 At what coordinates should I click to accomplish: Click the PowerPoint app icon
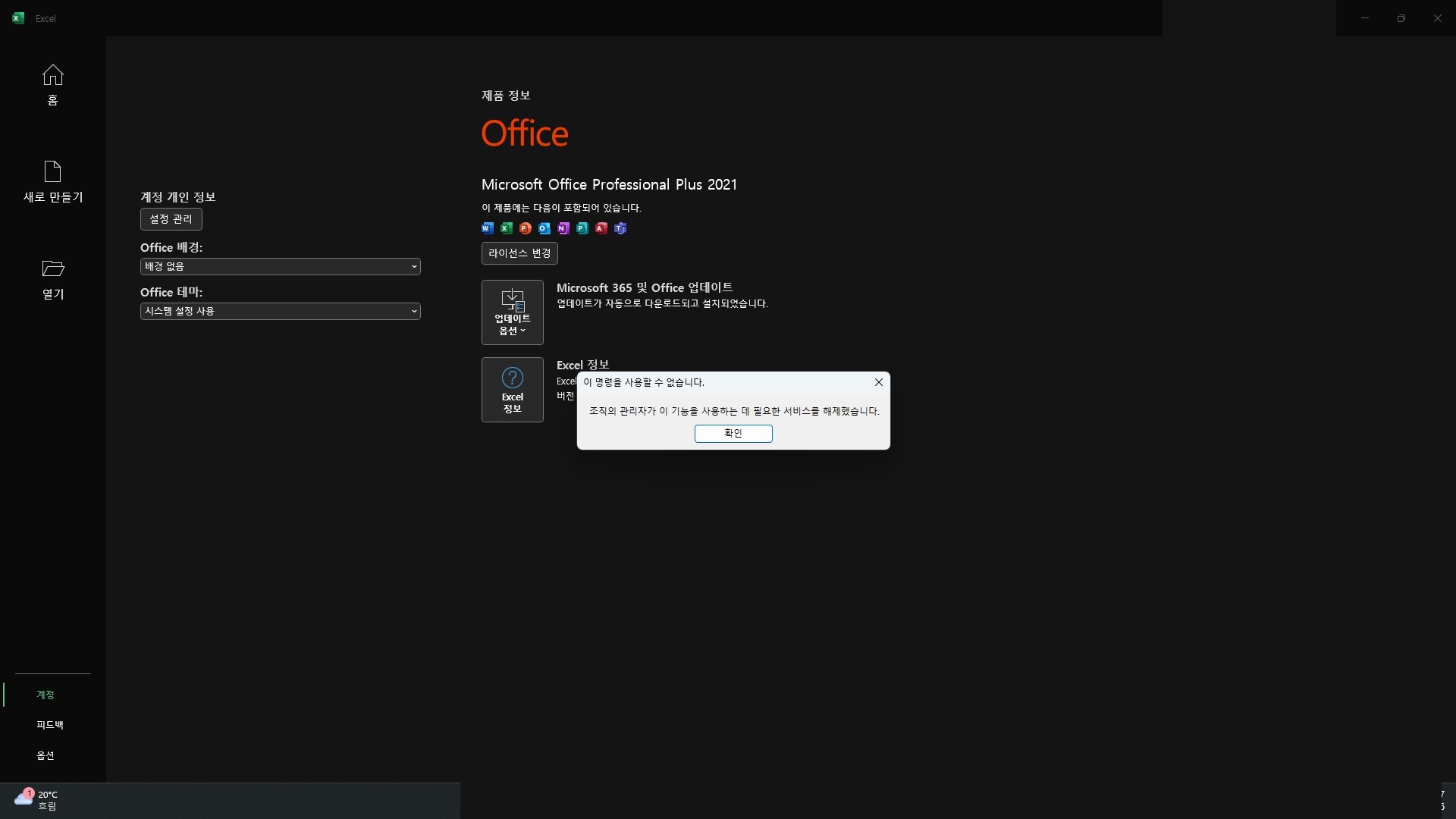(526, 228)
